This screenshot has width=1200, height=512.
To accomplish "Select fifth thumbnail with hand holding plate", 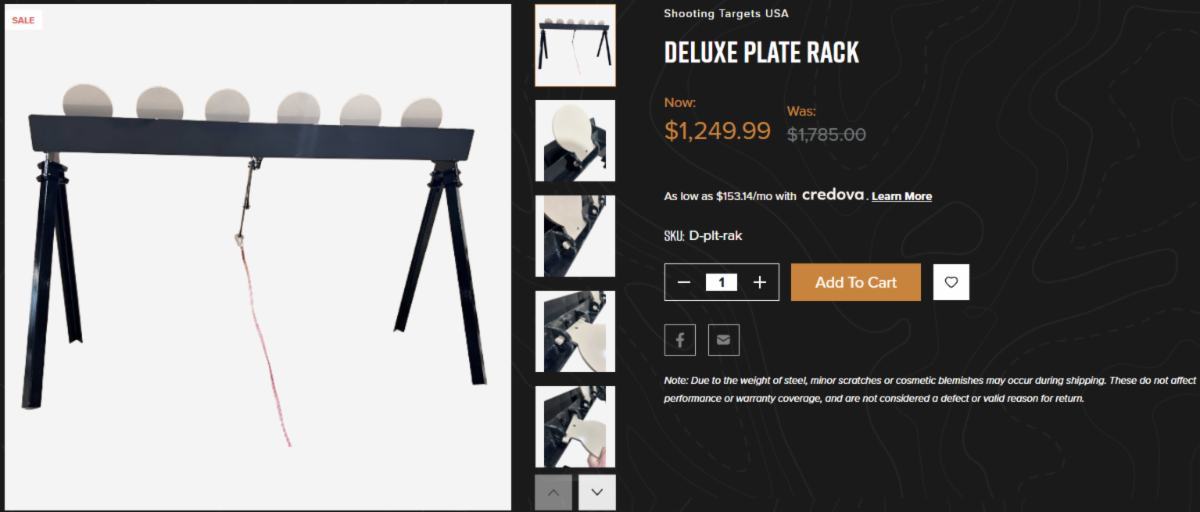I will (x=576, y=427).
